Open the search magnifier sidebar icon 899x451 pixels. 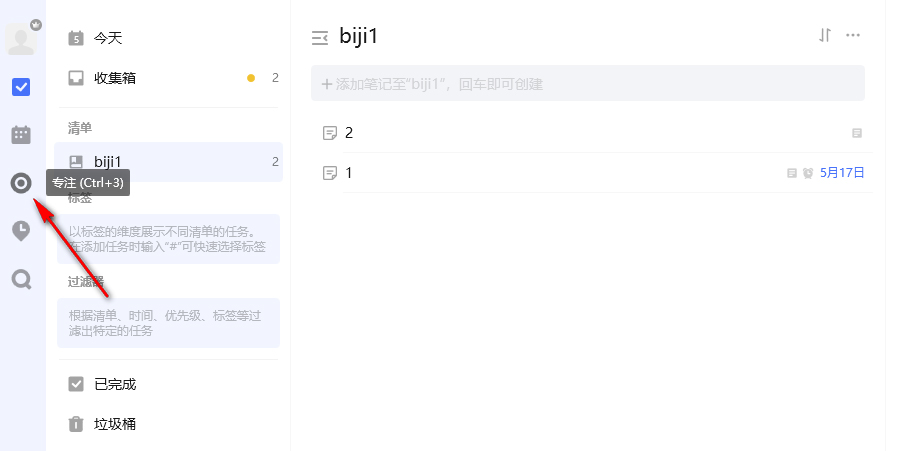21,280
